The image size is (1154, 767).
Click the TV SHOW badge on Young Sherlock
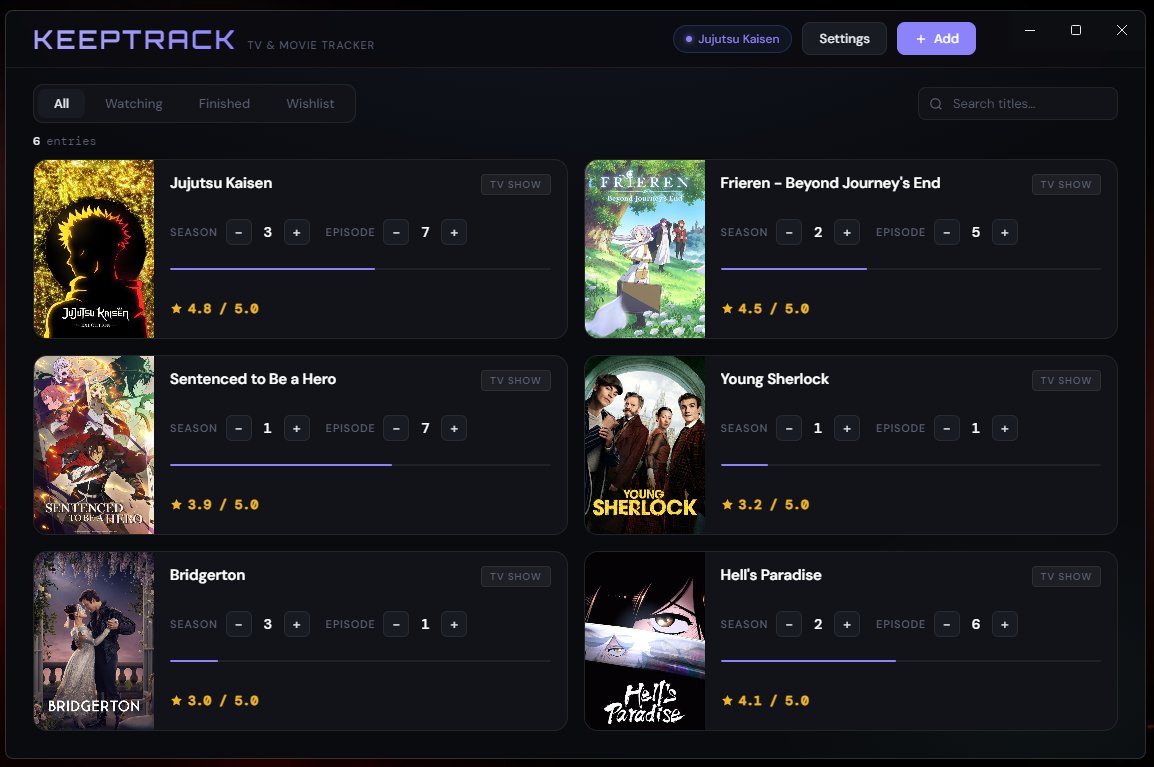coord(1066,381)
